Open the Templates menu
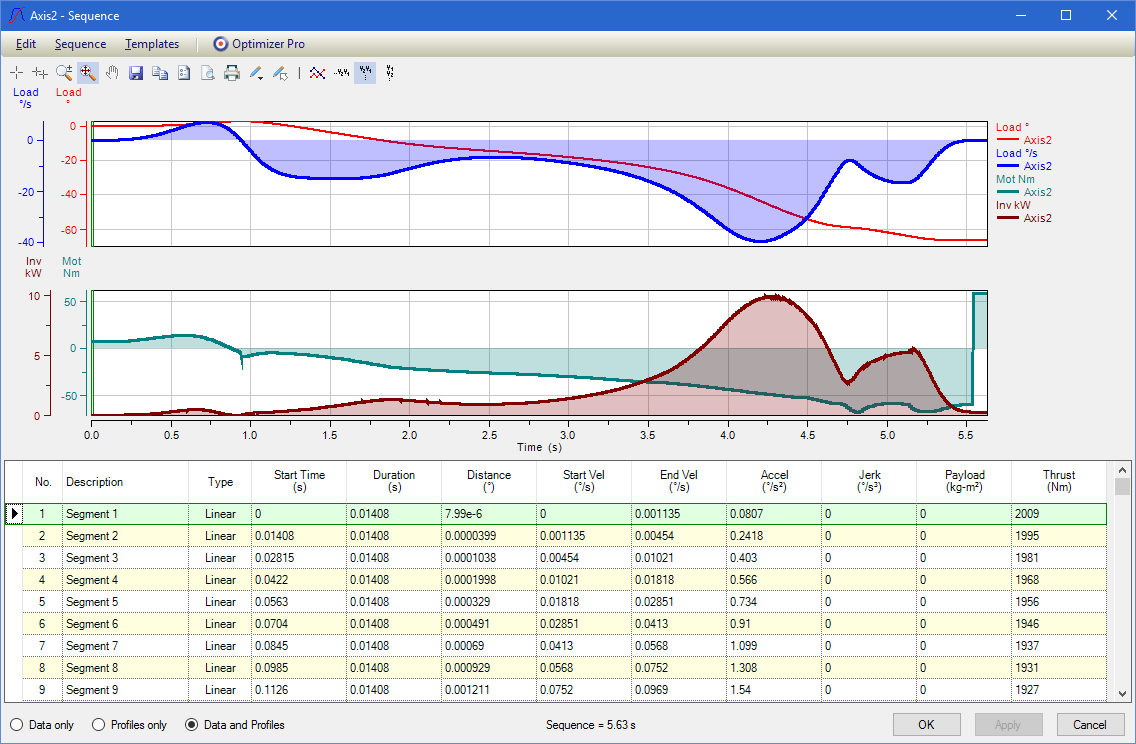 click(152, 44)
